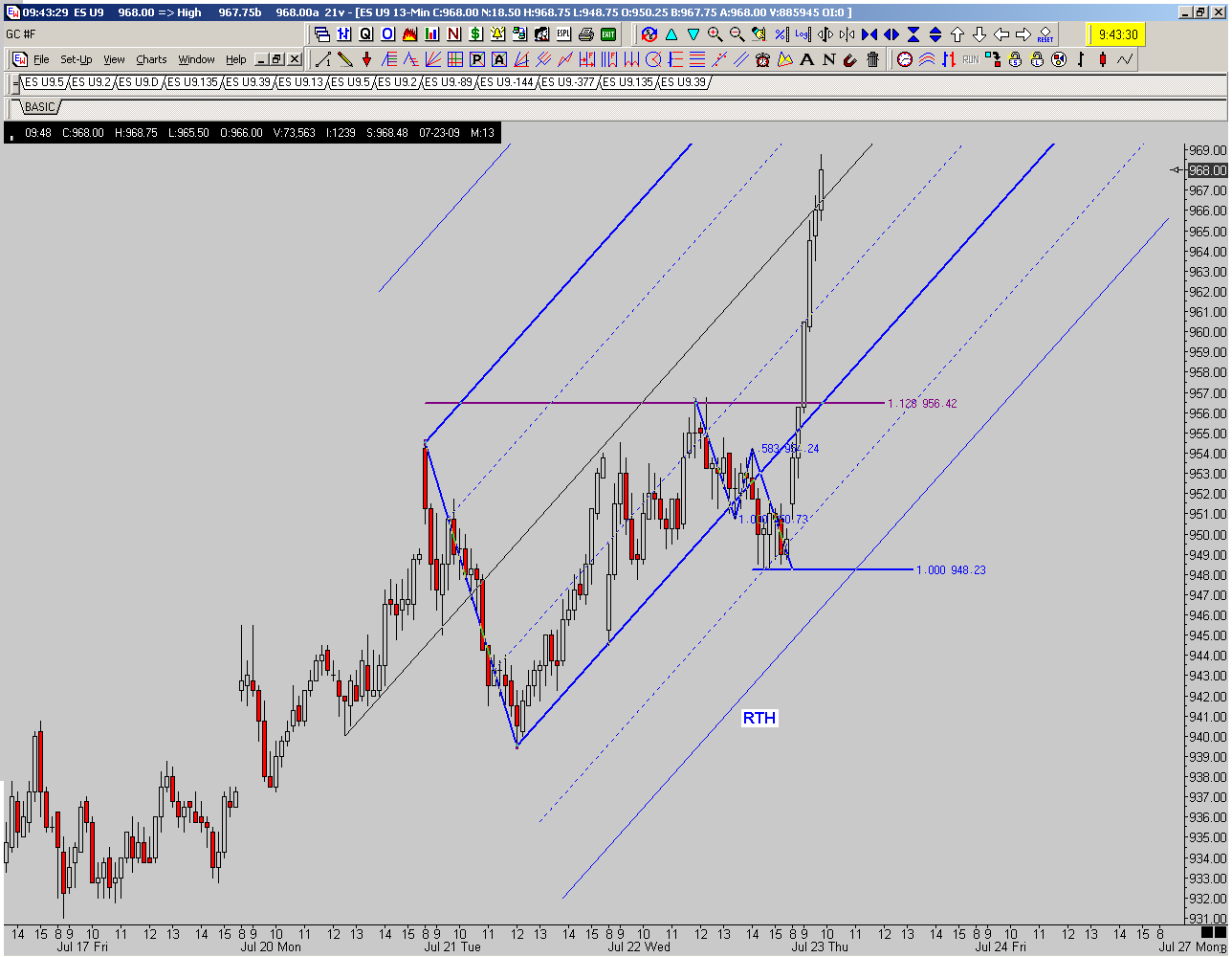Click the RUN toolbar button

click(x=970, y=59)
